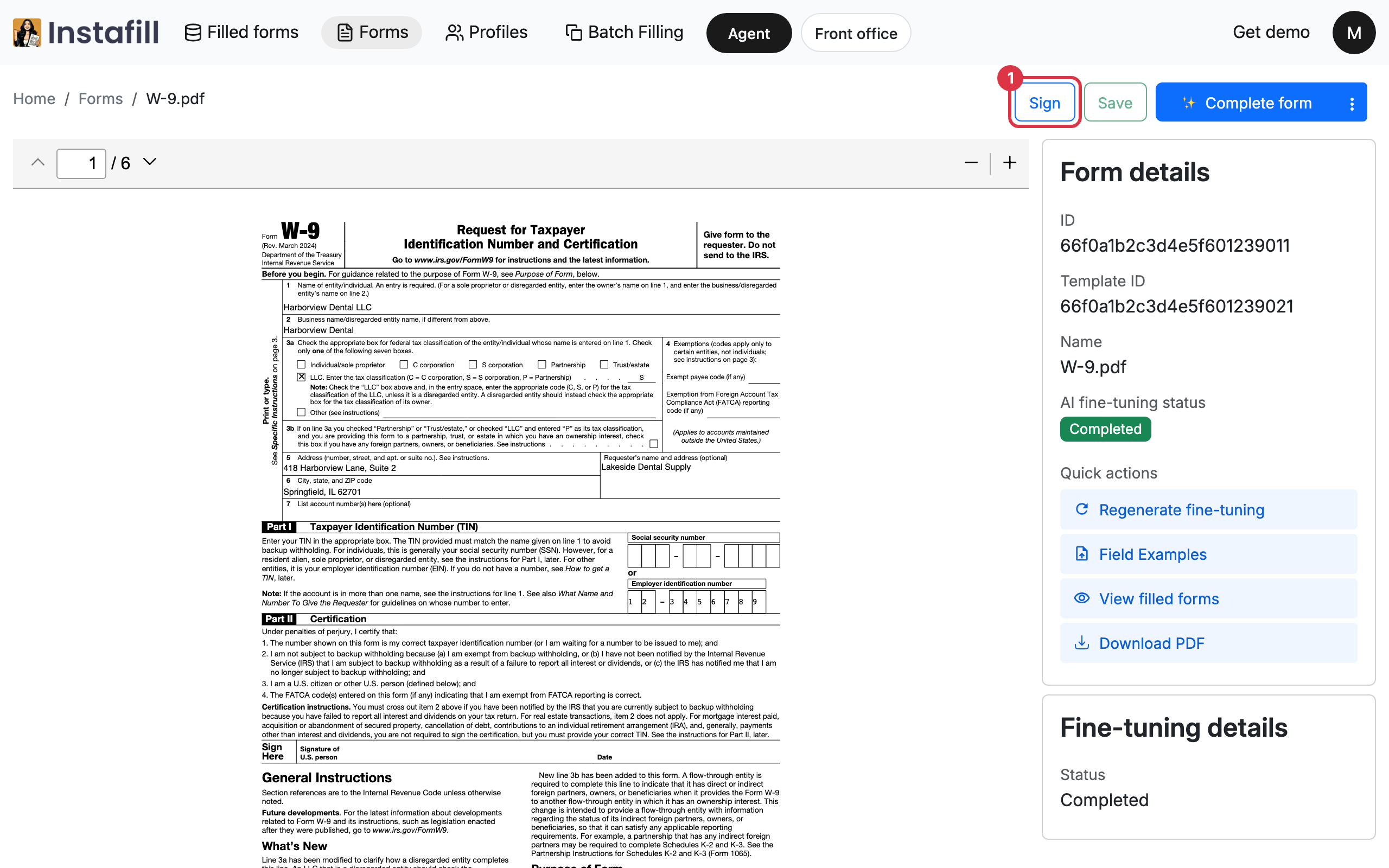Click Get demo link
The height and width of the screenshot is (868, 1389).
coord(1271,32)
